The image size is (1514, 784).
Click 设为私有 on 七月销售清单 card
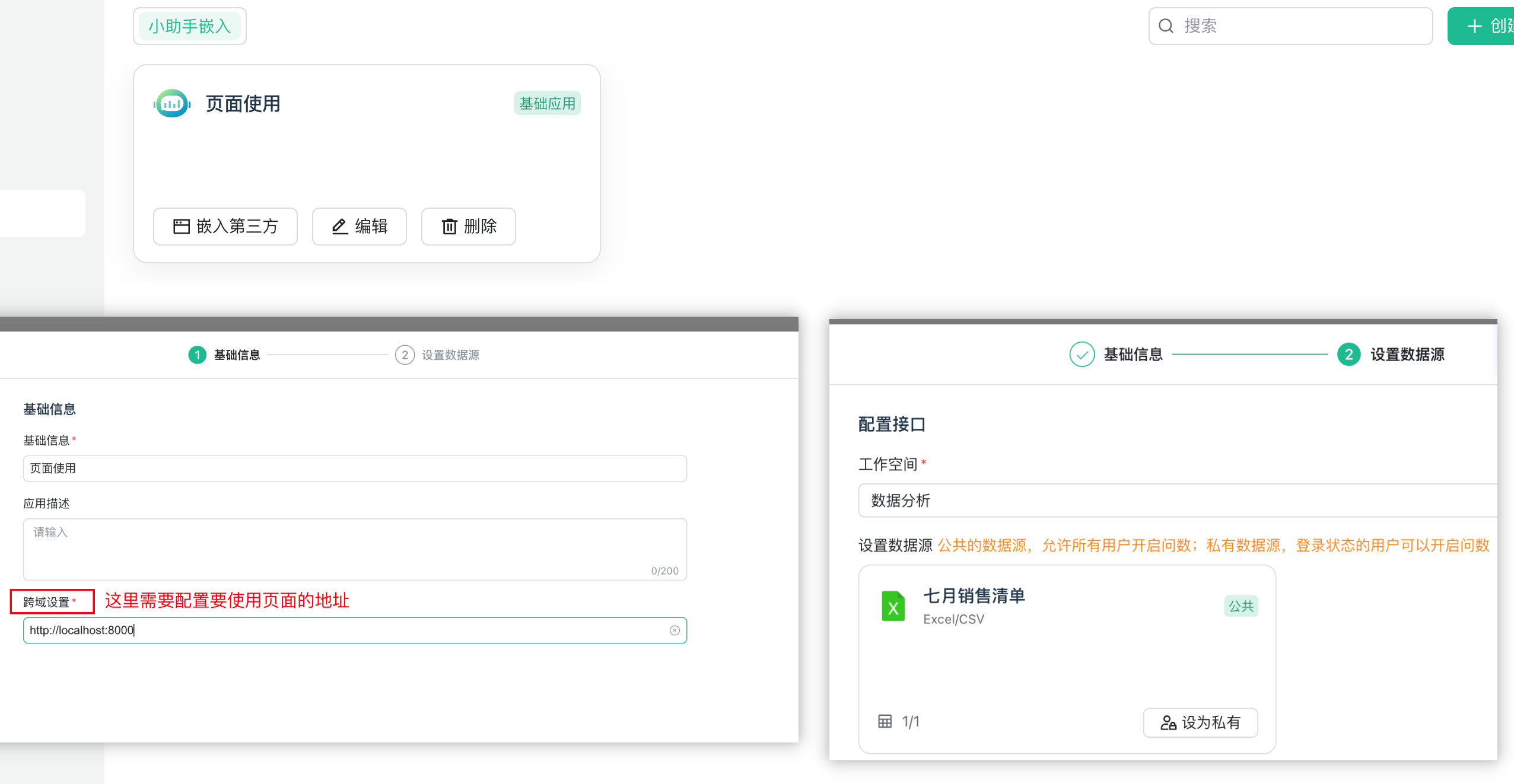tap(1200, 722)
